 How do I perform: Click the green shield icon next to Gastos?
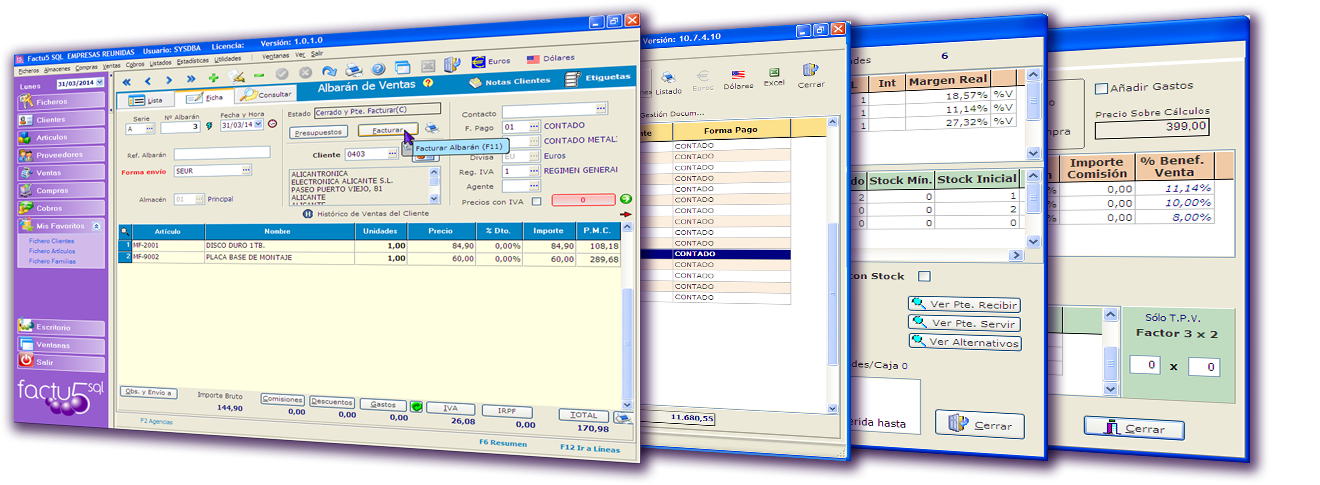pyautogui.click(x=415, y=406)
